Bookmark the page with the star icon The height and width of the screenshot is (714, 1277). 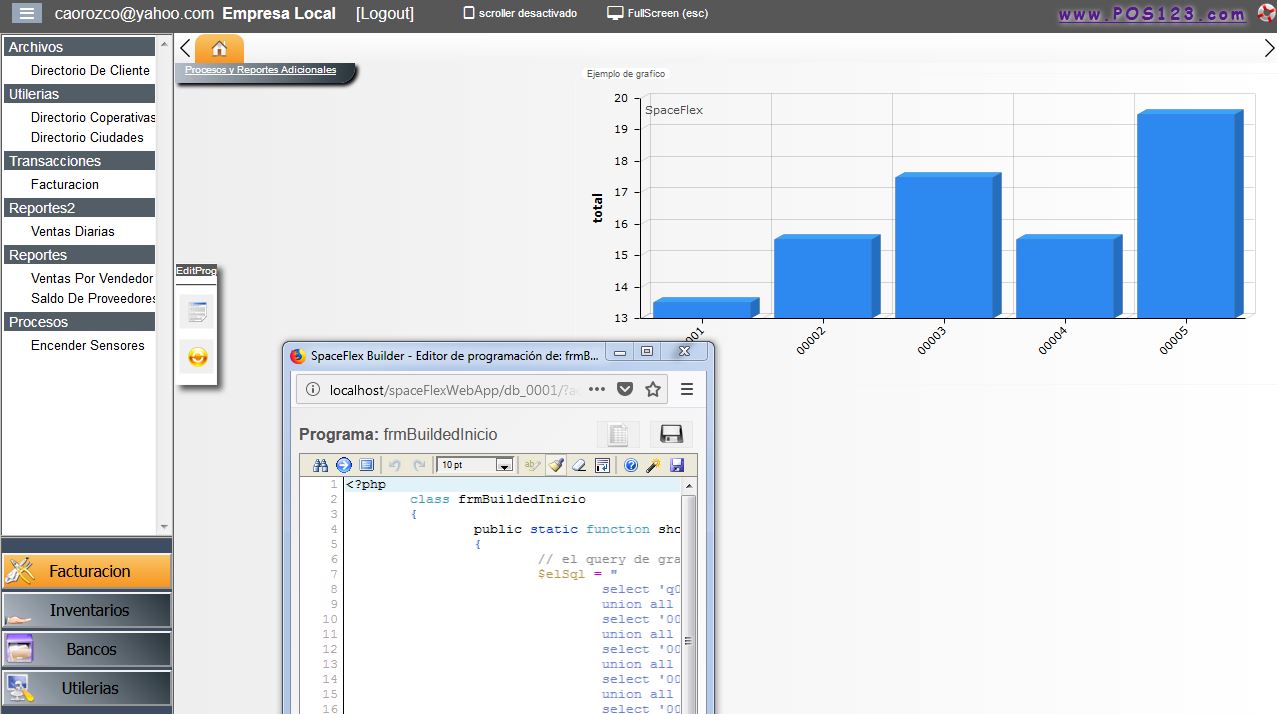pyautogui.click(x=653, y=389)
